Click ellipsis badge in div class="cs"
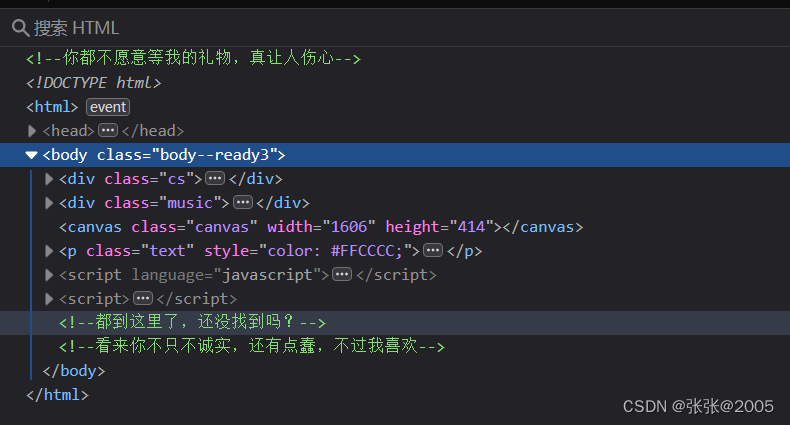Screen dimensions: 790x425 [x=215, y=178]
